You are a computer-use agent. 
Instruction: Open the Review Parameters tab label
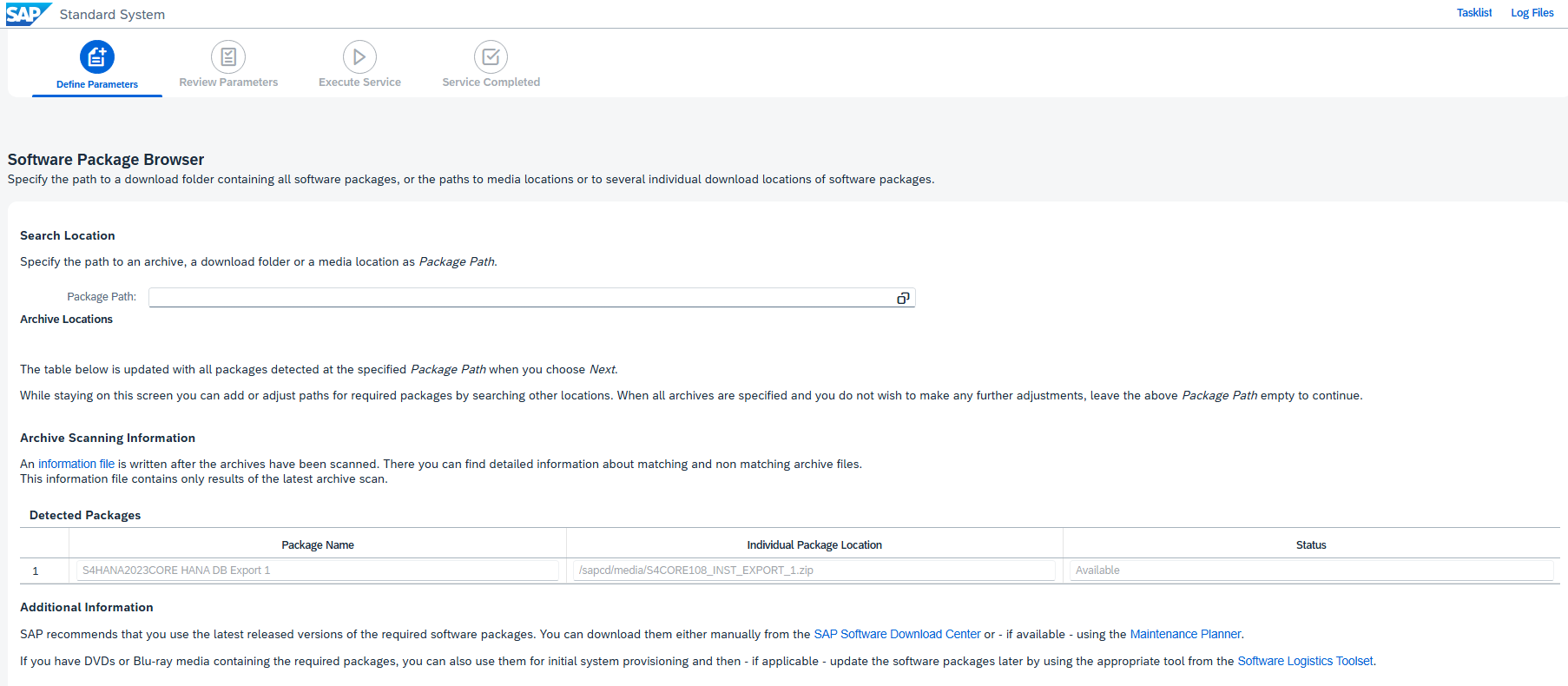228,82
